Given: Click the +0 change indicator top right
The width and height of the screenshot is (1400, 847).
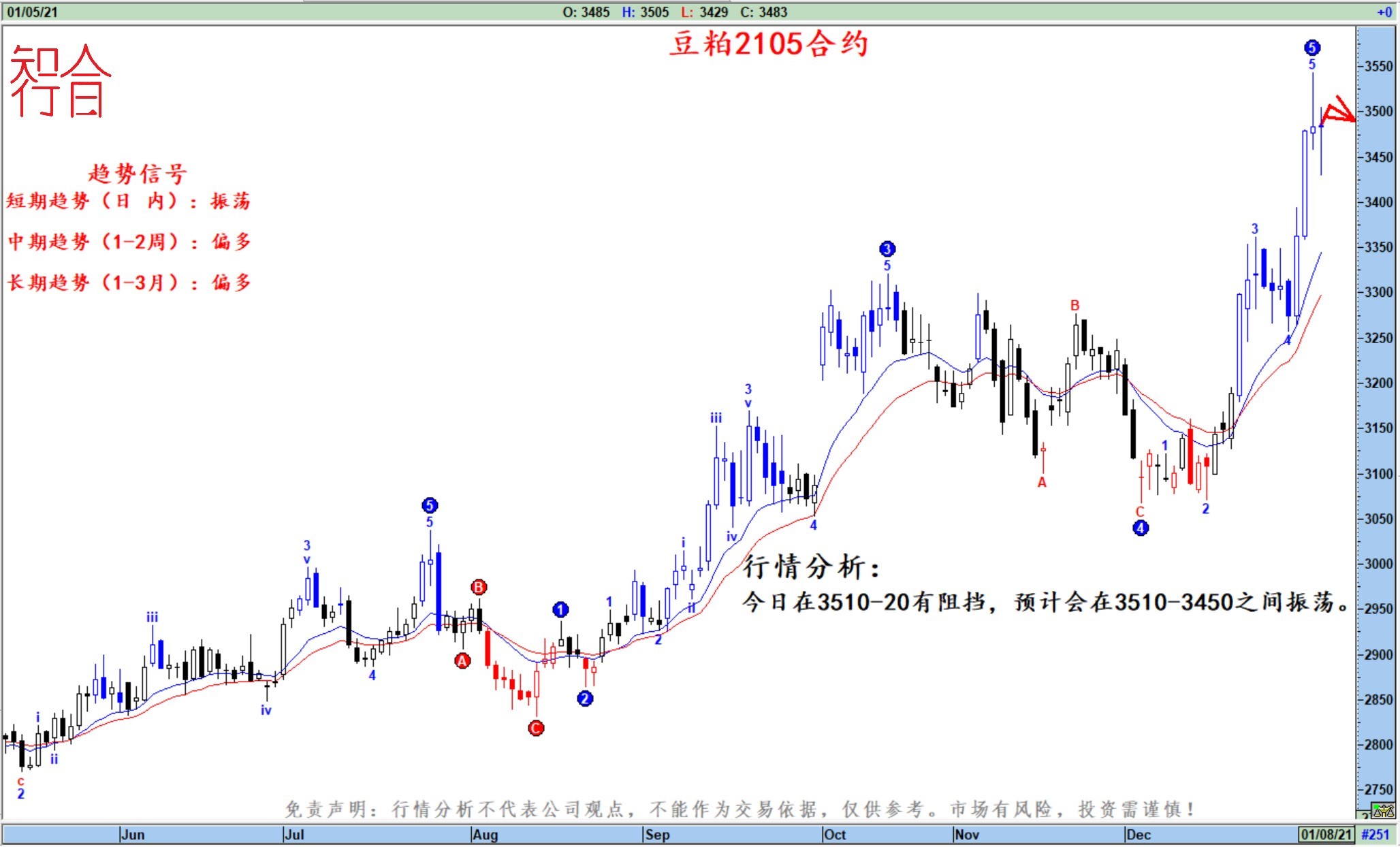Looking at the screenshot, I should coord(1384,12).
